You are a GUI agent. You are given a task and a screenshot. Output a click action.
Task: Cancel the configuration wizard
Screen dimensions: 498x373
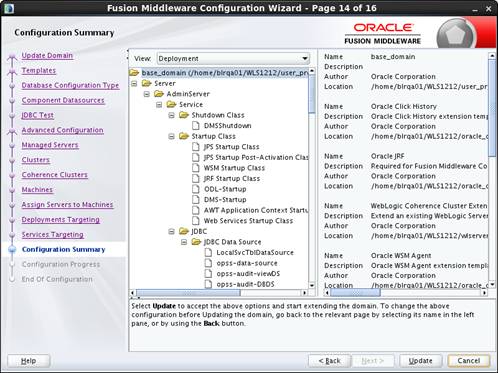[469, 361]
